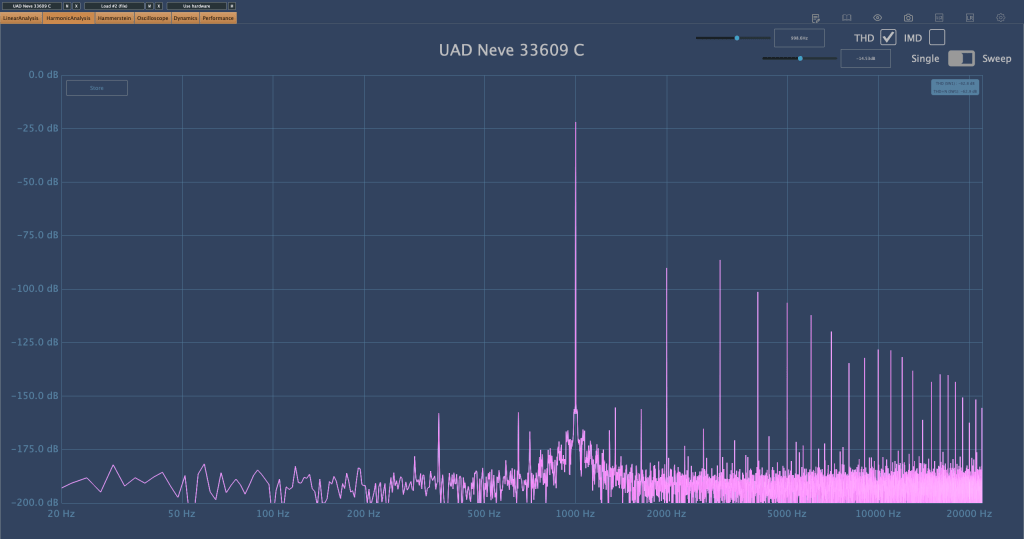Click the open book manual icon

tap(846, 18)
